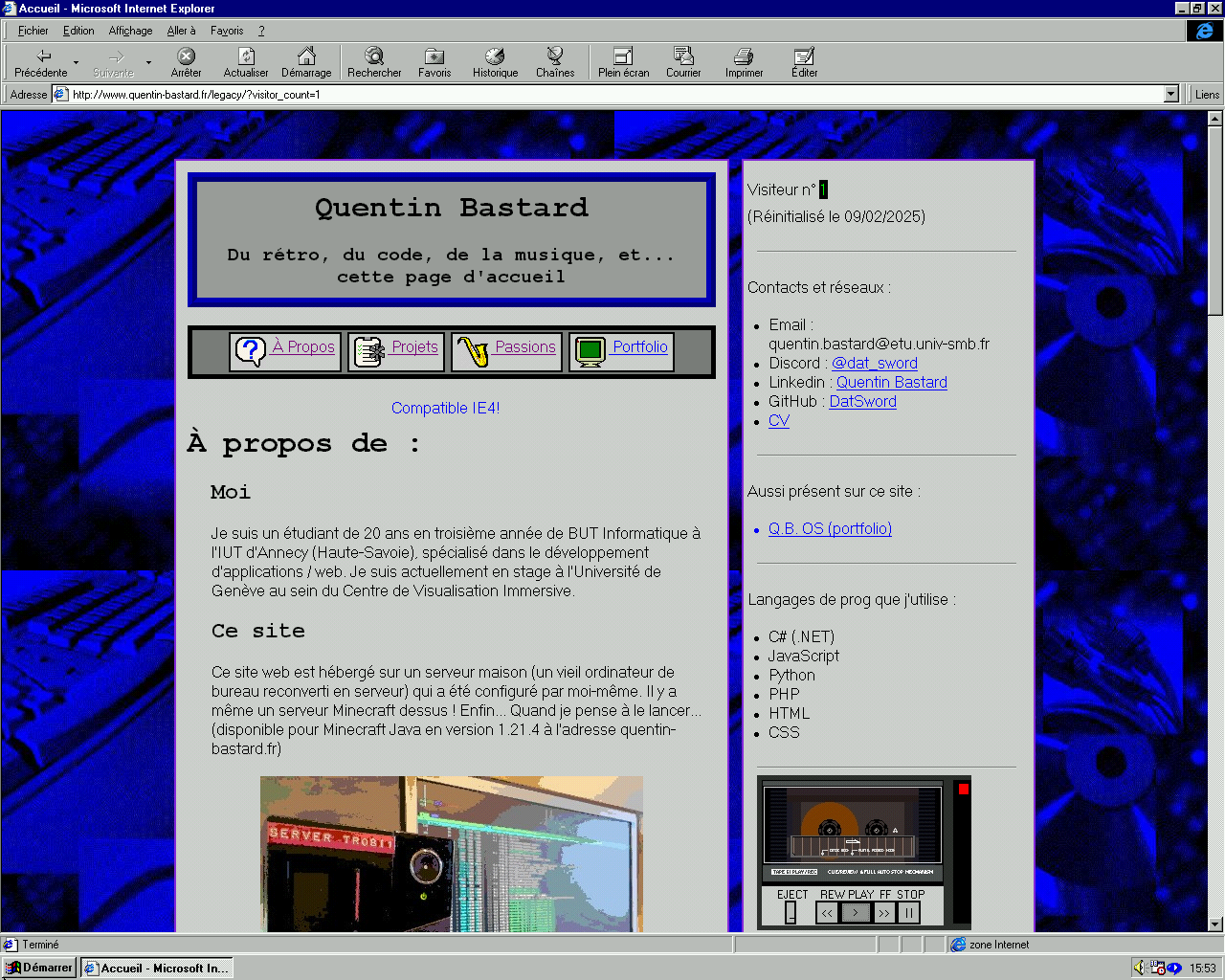Print the page with Imprimer
Viewport: 1225px width, 980px height.
[744, 62]
